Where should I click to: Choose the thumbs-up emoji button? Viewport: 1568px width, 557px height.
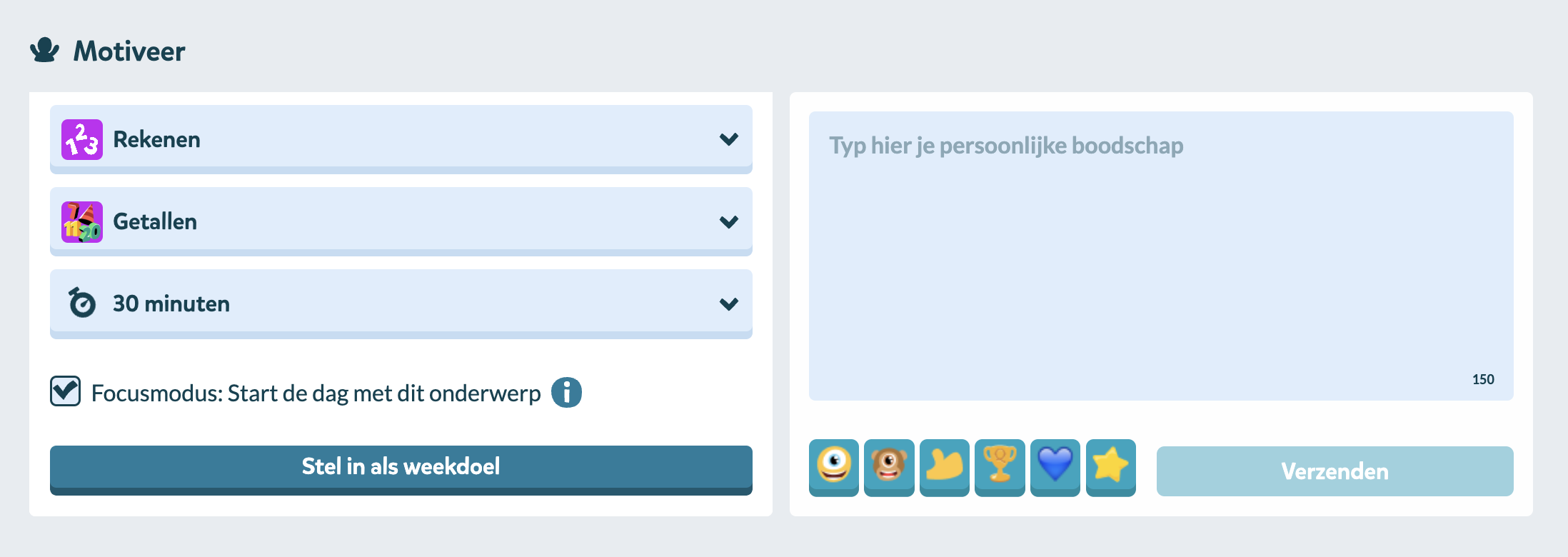(944, 466)
